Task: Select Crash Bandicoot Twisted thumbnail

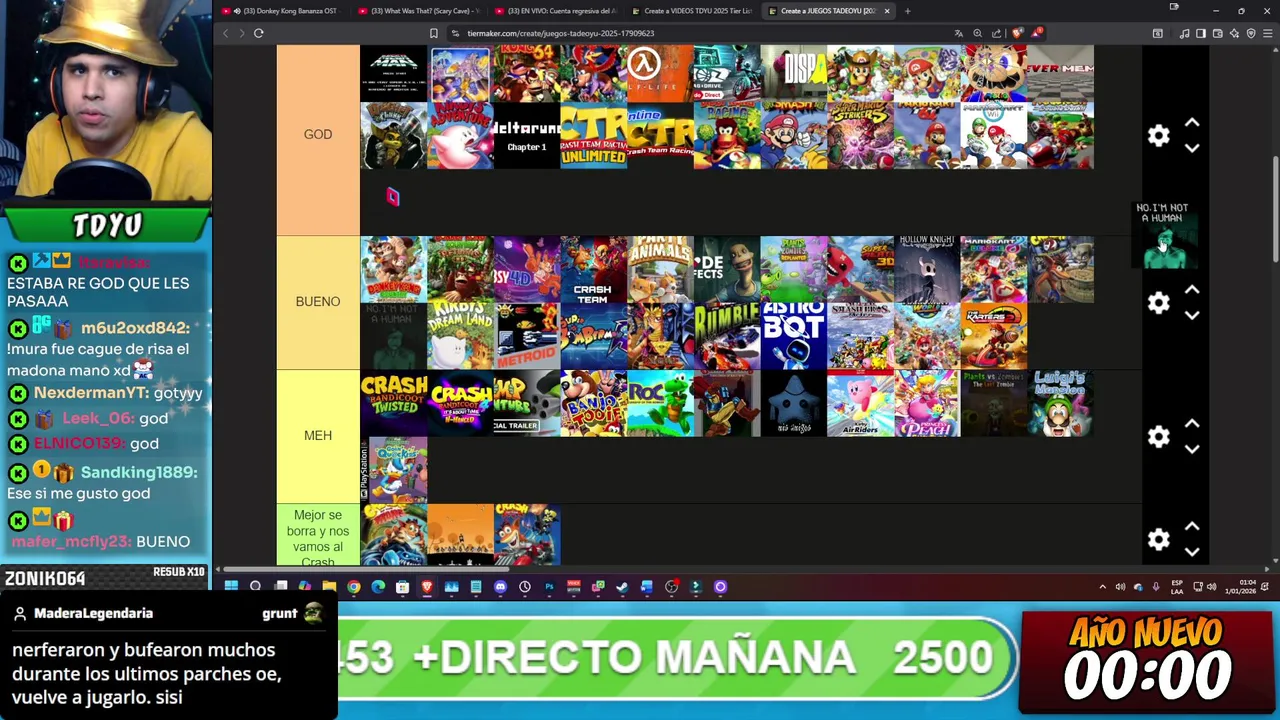Action: [x=393, y=404]
